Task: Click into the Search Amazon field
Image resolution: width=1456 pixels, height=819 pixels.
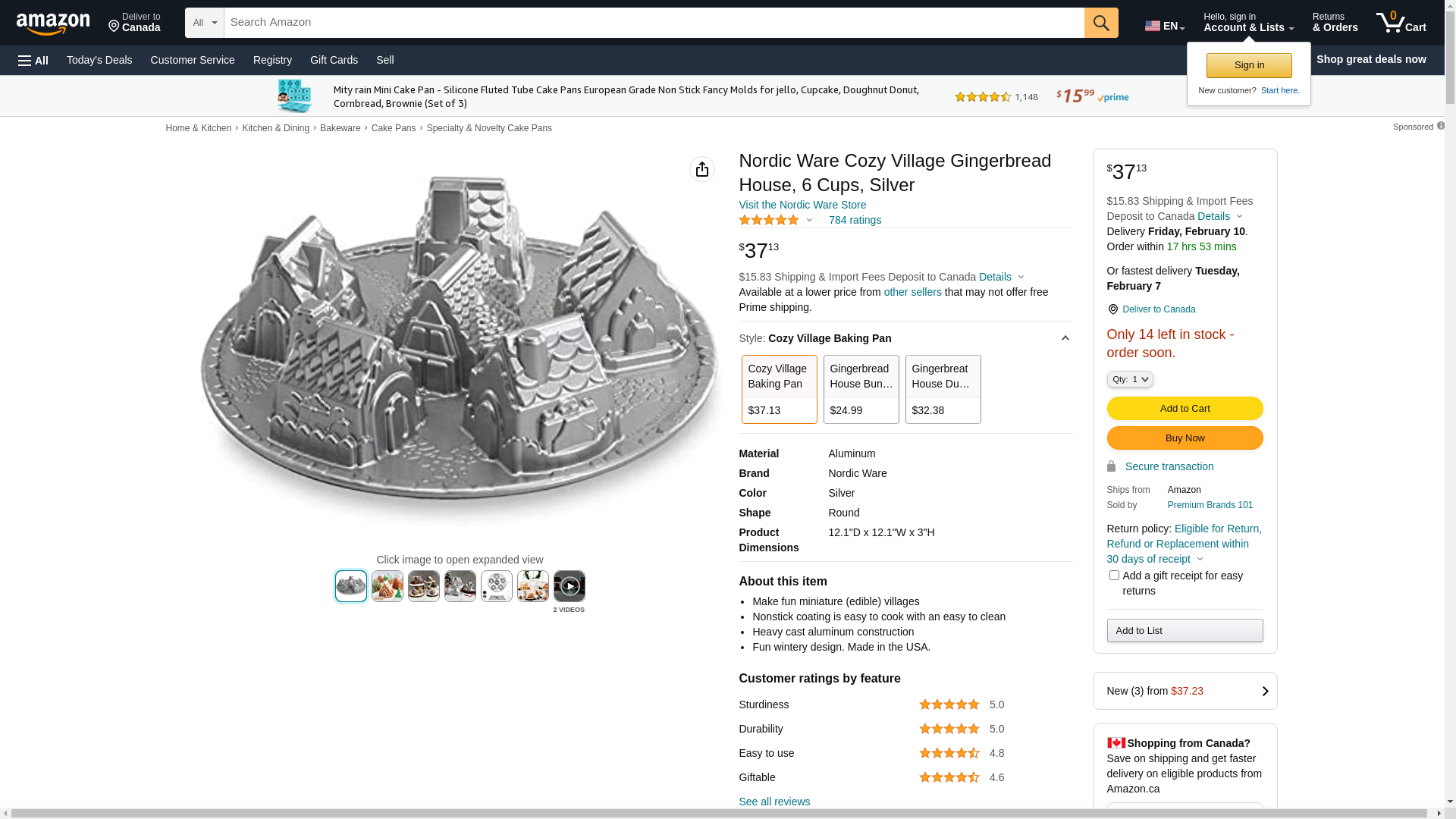Action: 654,23
